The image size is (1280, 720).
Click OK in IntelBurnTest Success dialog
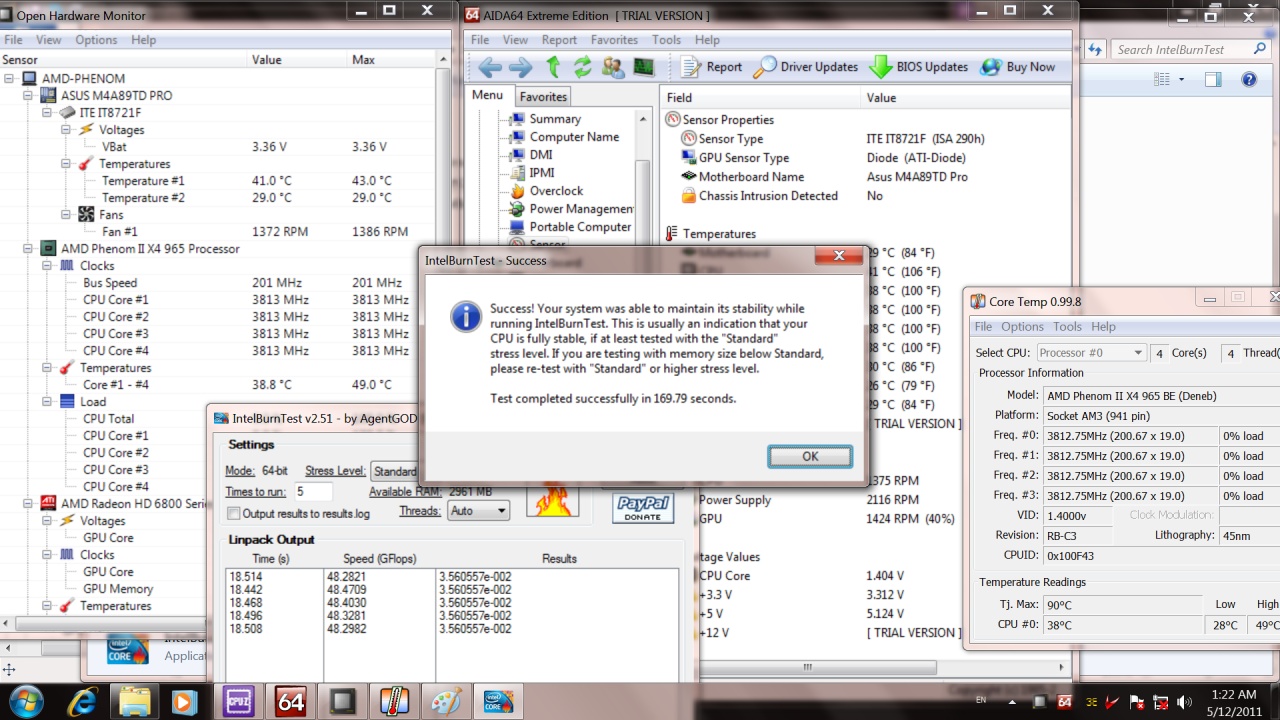click(x=810, y=456)
